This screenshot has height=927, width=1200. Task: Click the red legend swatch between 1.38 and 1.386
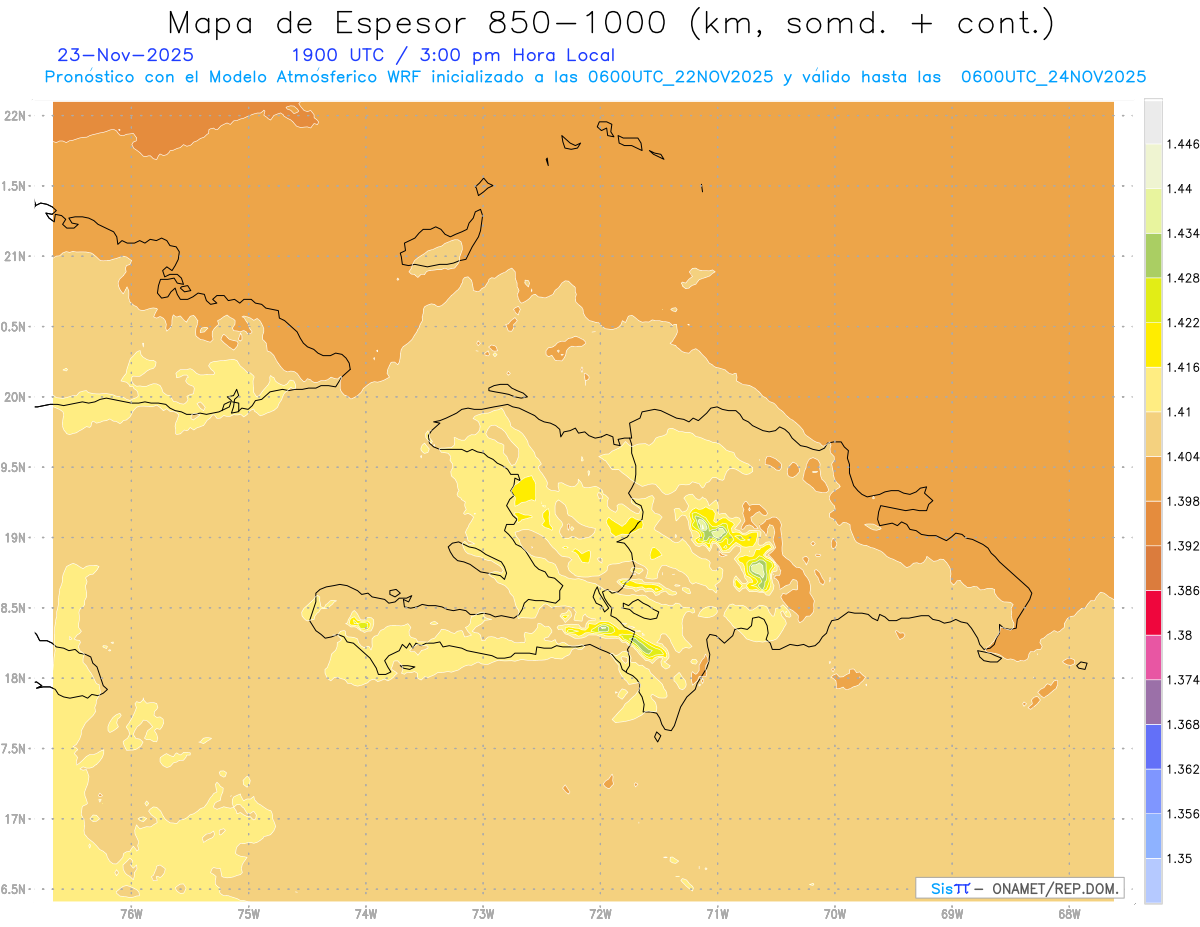[1153, 612]
